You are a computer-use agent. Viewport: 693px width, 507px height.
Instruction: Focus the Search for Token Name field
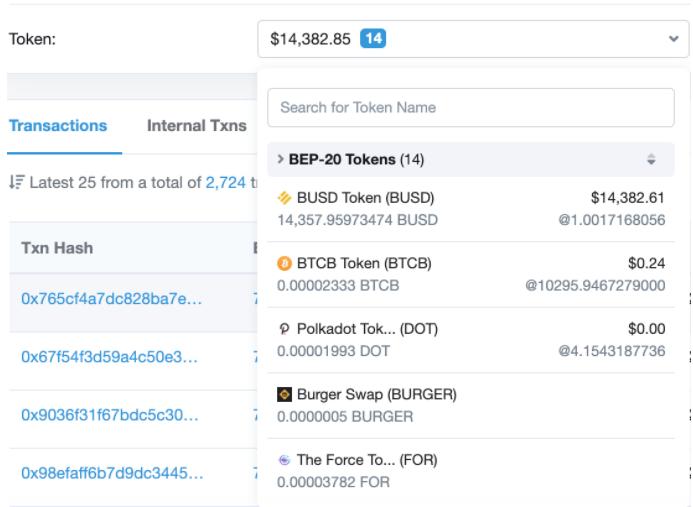(471, 108)
